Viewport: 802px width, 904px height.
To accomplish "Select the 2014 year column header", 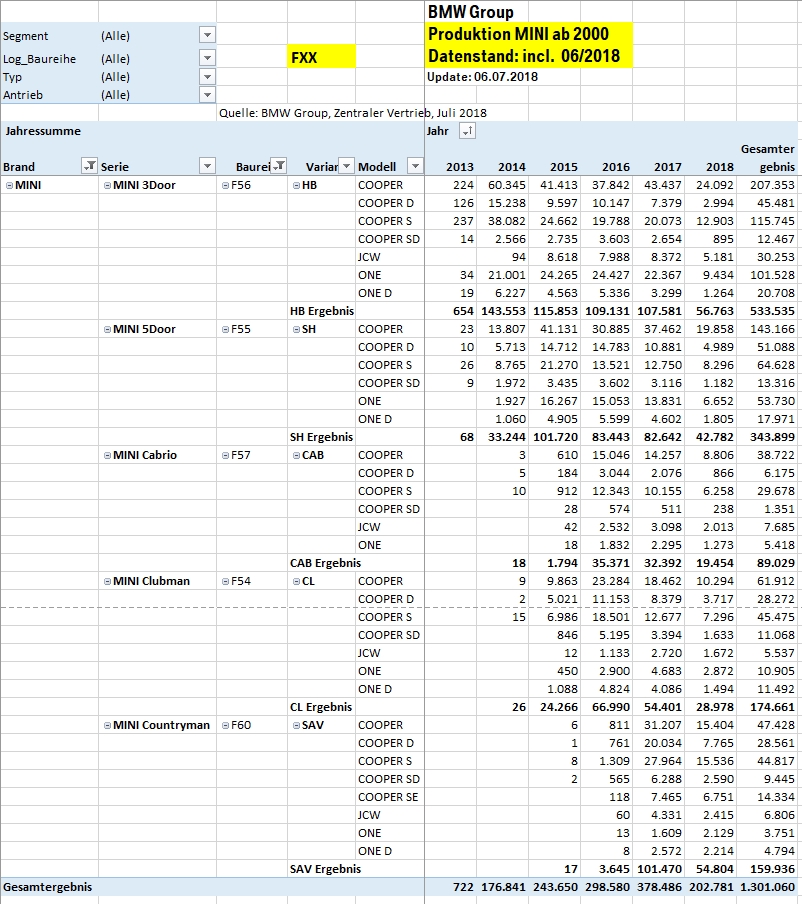I will [x=511, y=167].
